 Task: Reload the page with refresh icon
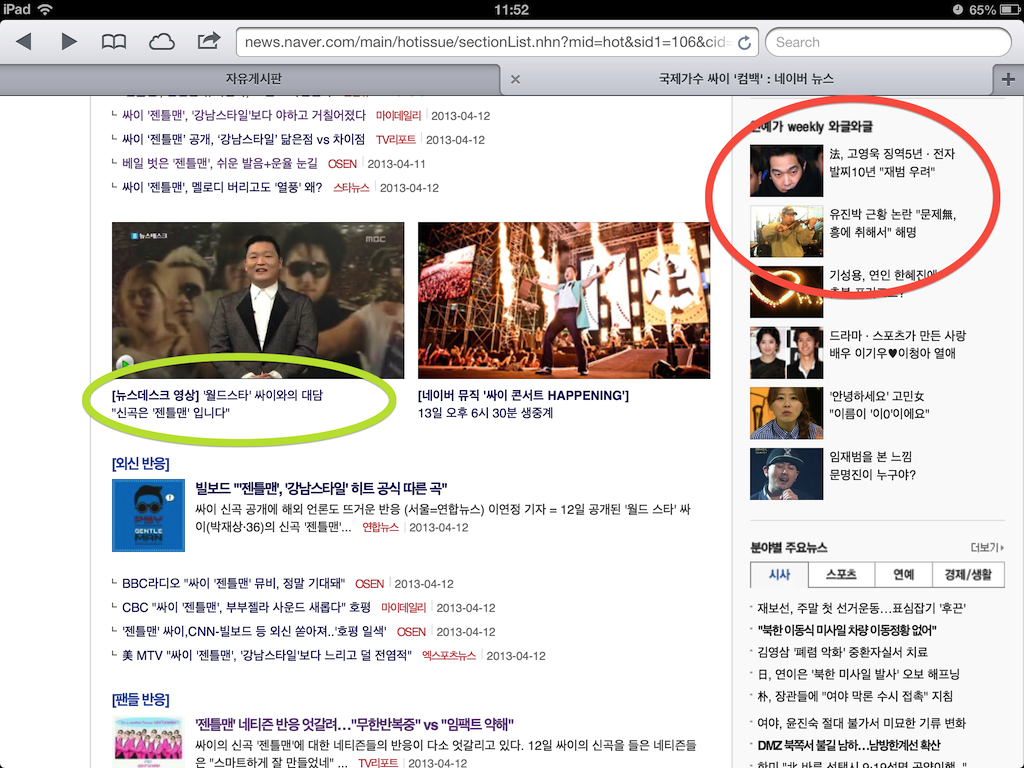(x=744, y=42)
